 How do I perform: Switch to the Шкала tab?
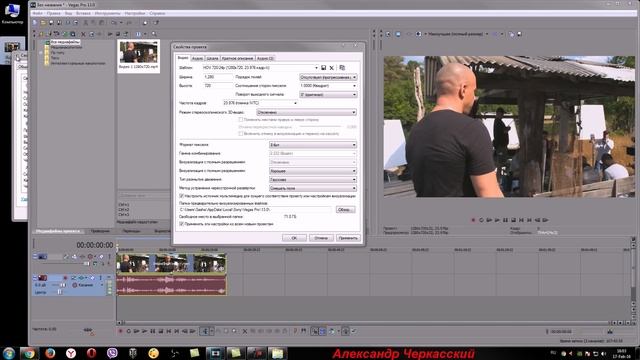pos(212,58)
